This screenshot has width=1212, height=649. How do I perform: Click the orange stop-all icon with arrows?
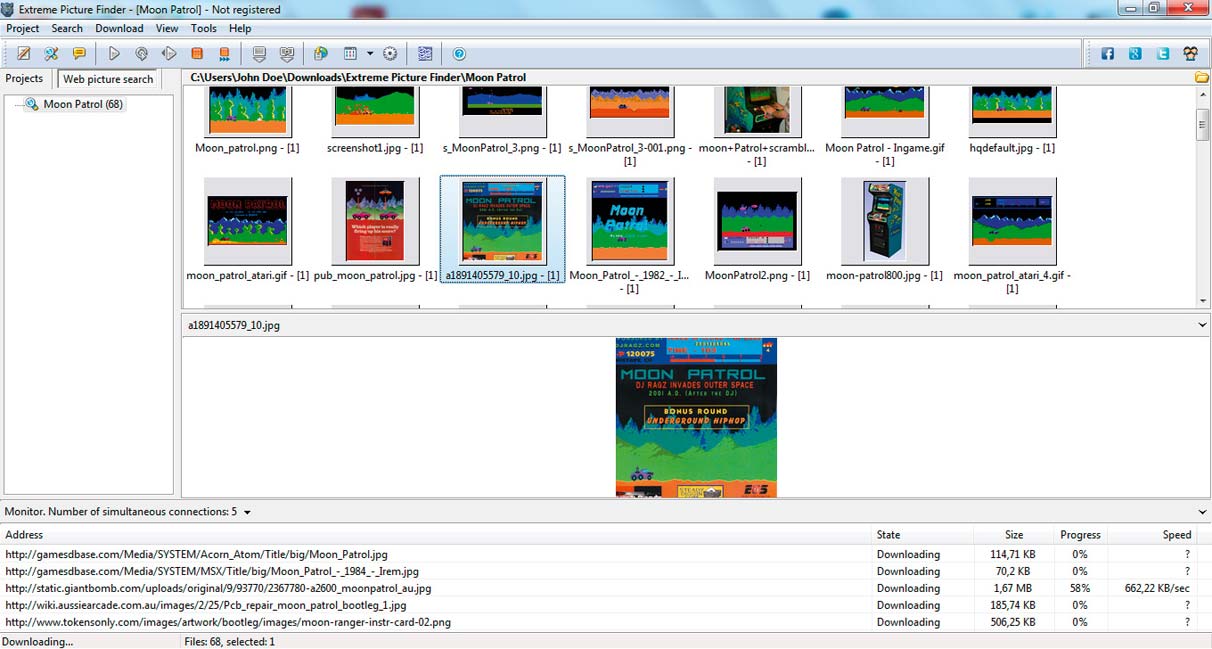pyautogui.click(x=224, y=54)
